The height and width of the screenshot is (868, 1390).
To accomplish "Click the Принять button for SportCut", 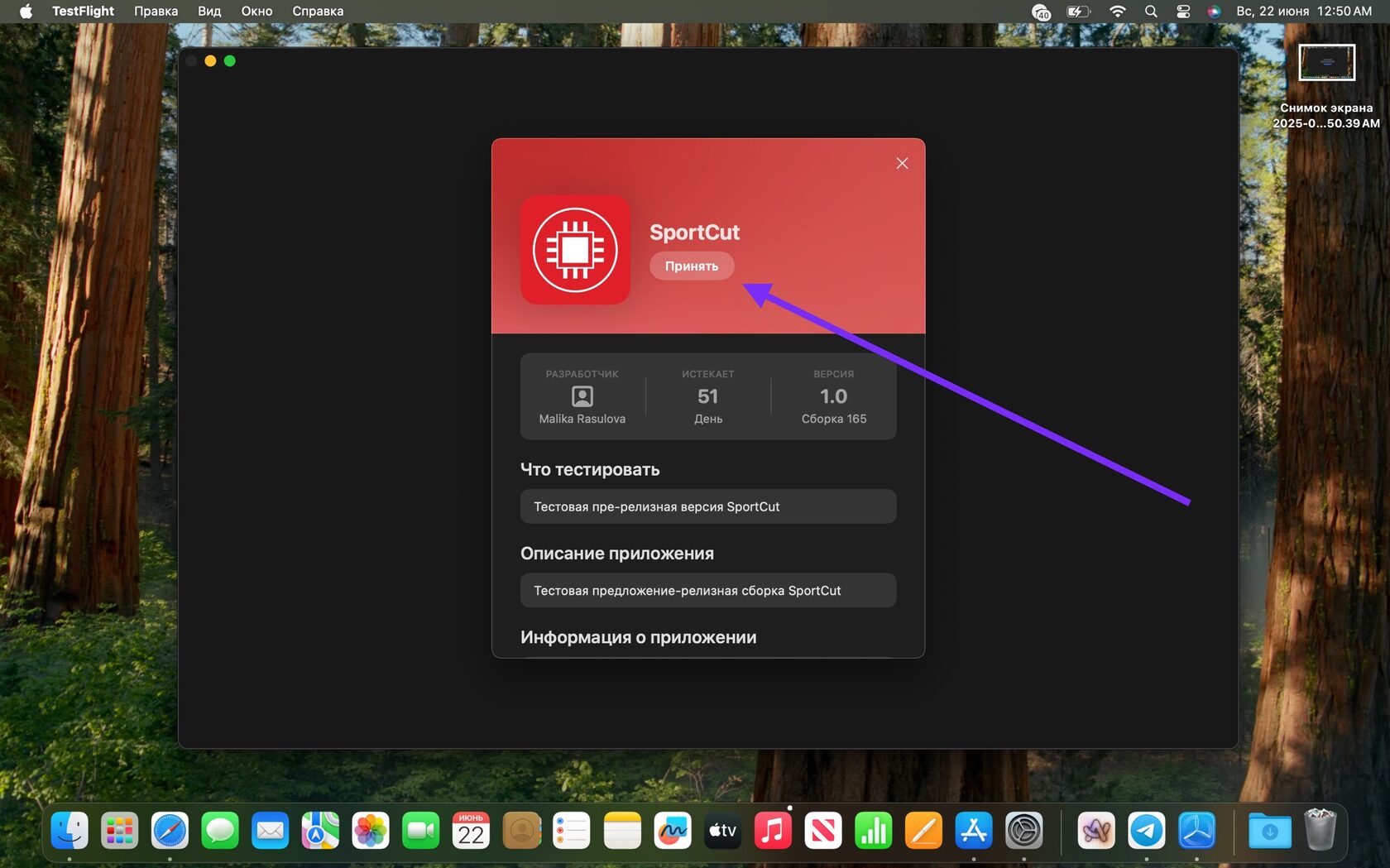I will point(692,266).
